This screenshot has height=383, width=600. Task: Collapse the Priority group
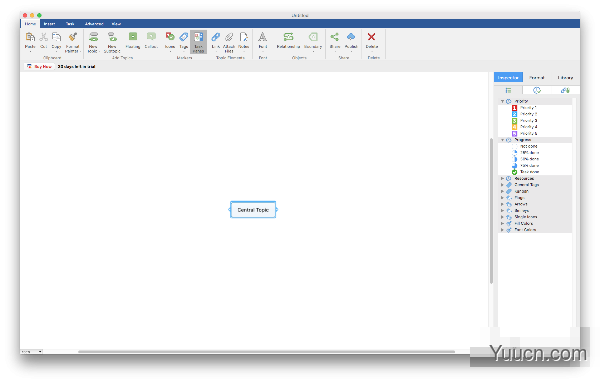tap(502, 101)
